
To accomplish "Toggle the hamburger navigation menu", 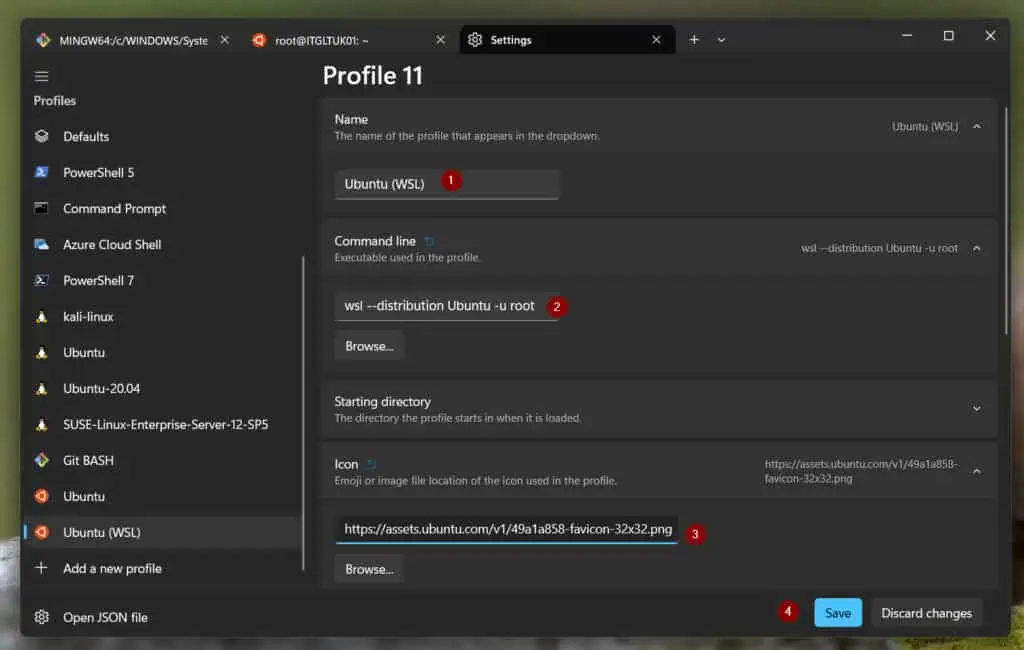I will tap(41, 76).
